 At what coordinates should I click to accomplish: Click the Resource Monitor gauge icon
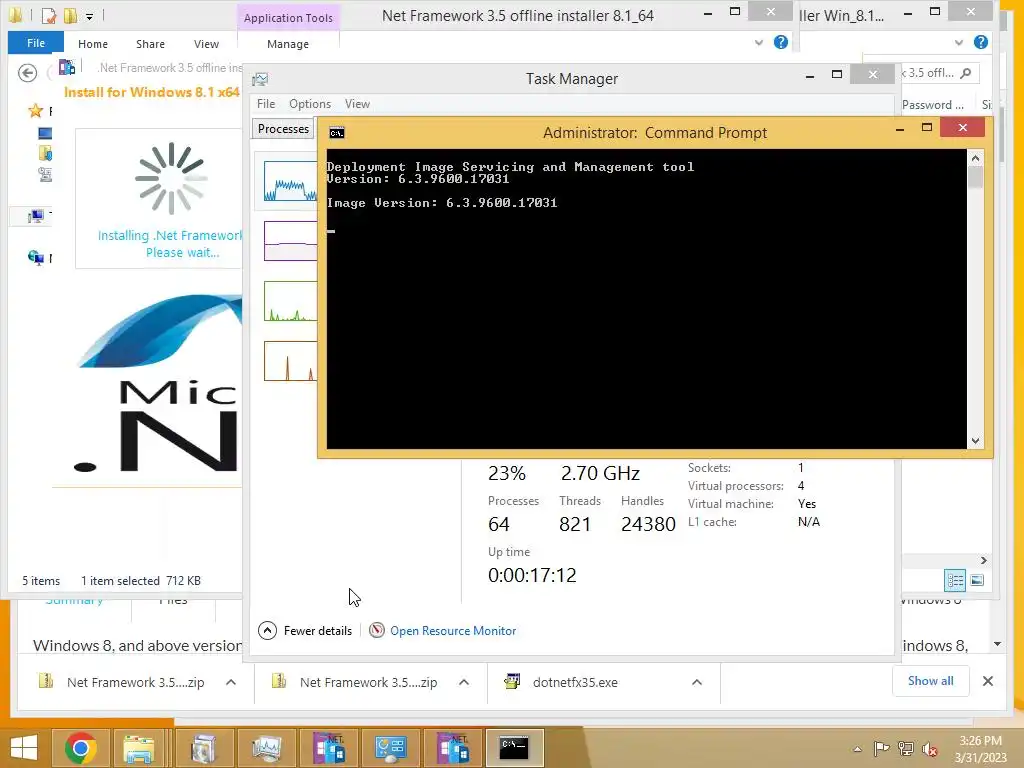377,630
